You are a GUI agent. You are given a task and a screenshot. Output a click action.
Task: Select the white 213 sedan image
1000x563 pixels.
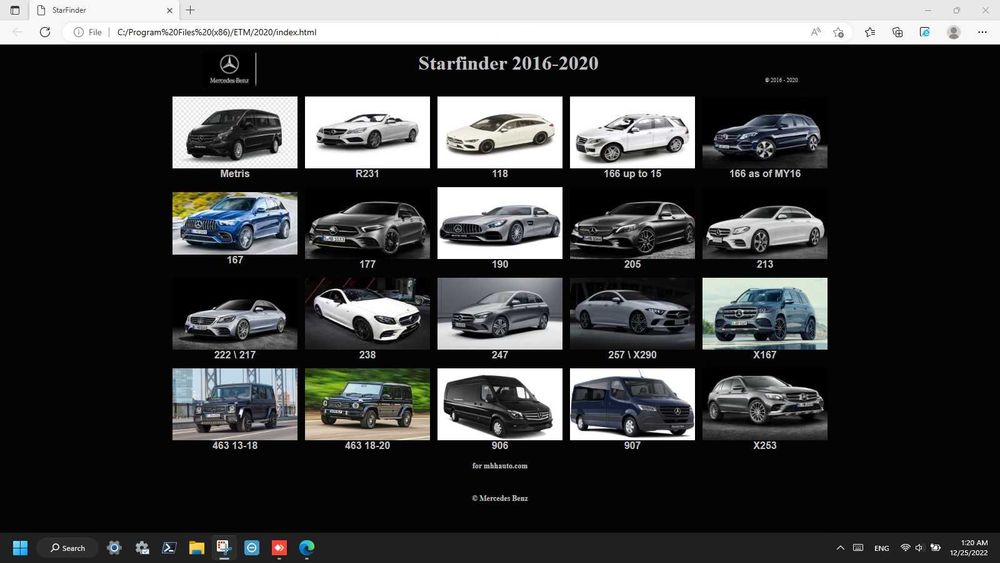tap(765, 223)
